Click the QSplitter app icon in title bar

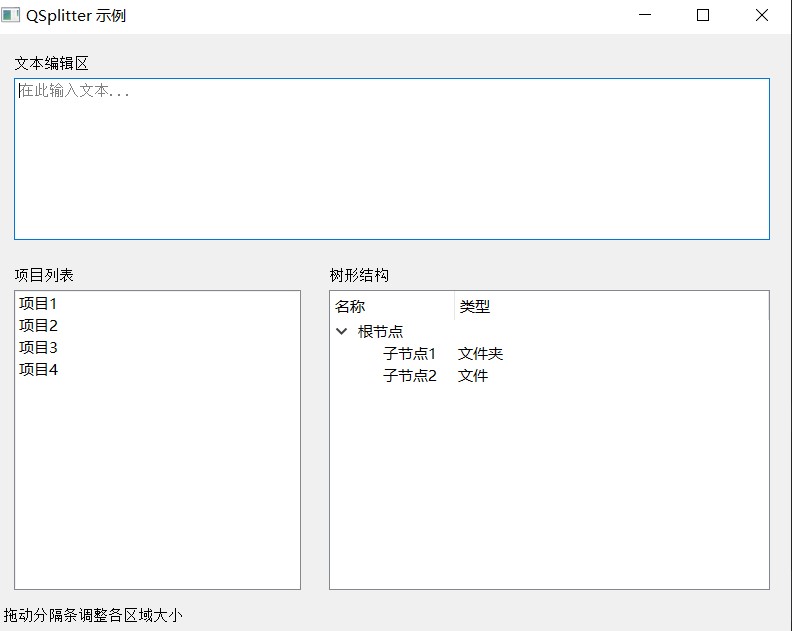click(x=12, y=16)
